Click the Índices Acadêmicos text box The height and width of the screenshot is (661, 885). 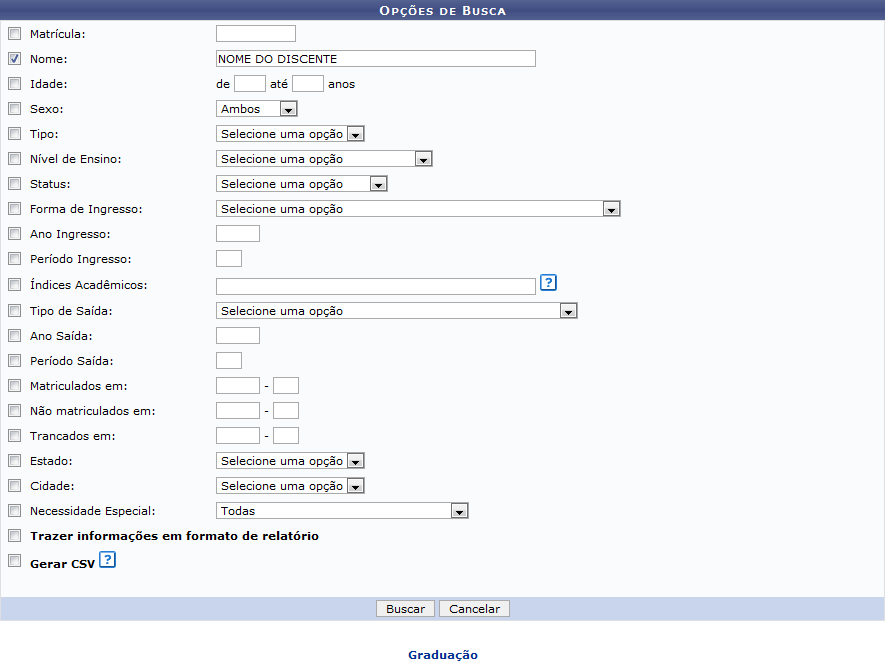tap(375, 286)
